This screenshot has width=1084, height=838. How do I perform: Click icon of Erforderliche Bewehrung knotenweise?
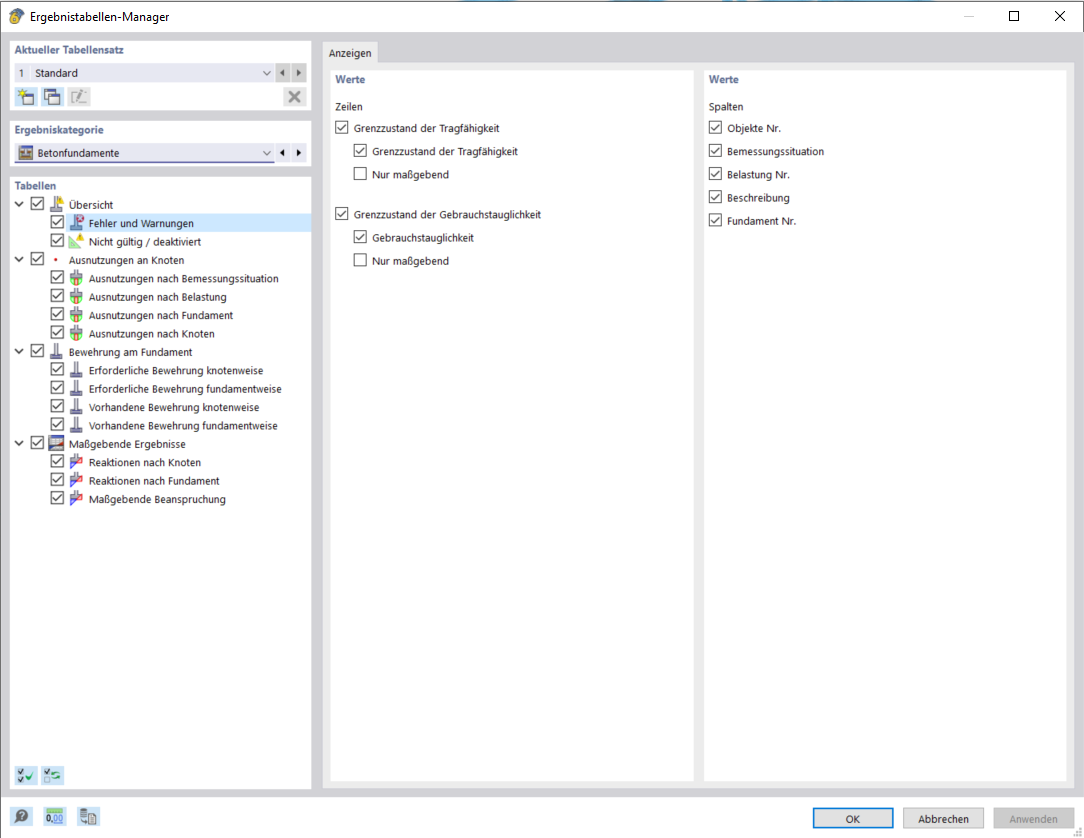[x=77, y=370]
